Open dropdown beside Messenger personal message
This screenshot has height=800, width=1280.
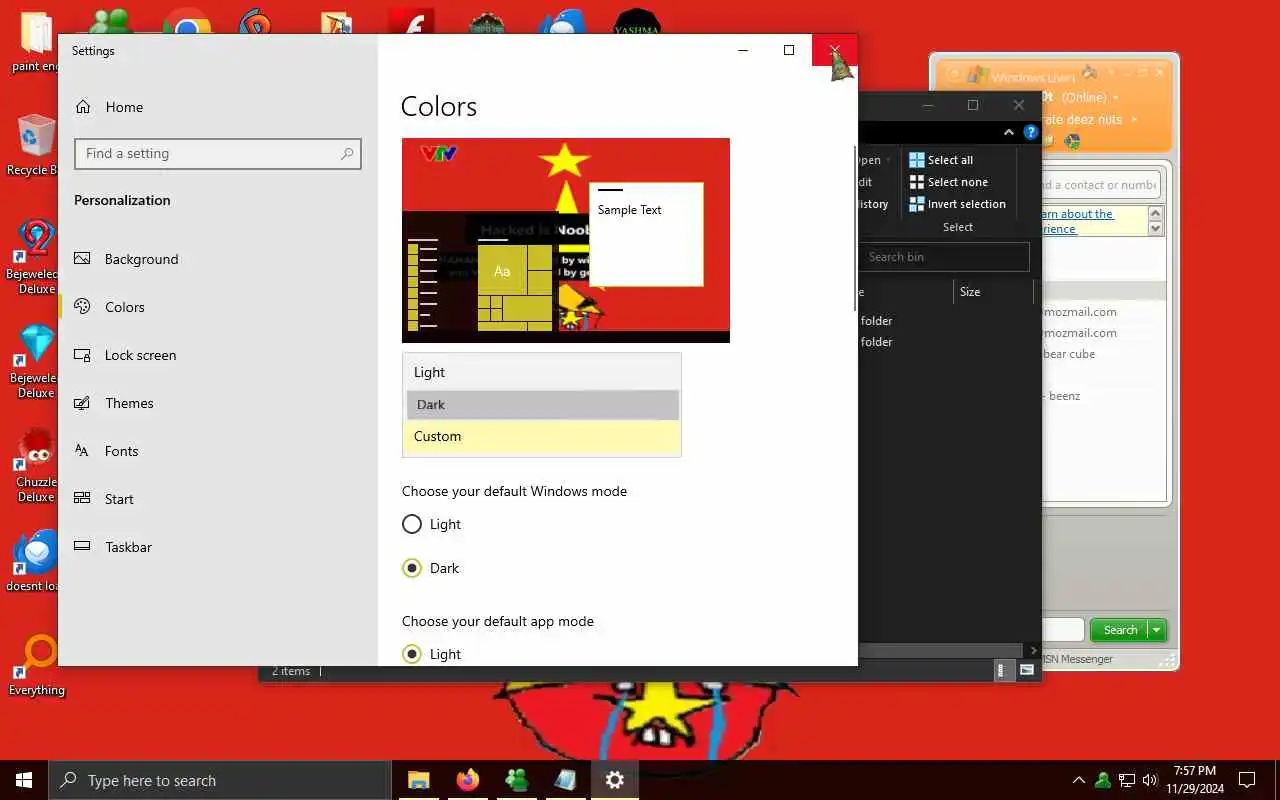point(1133,120)
